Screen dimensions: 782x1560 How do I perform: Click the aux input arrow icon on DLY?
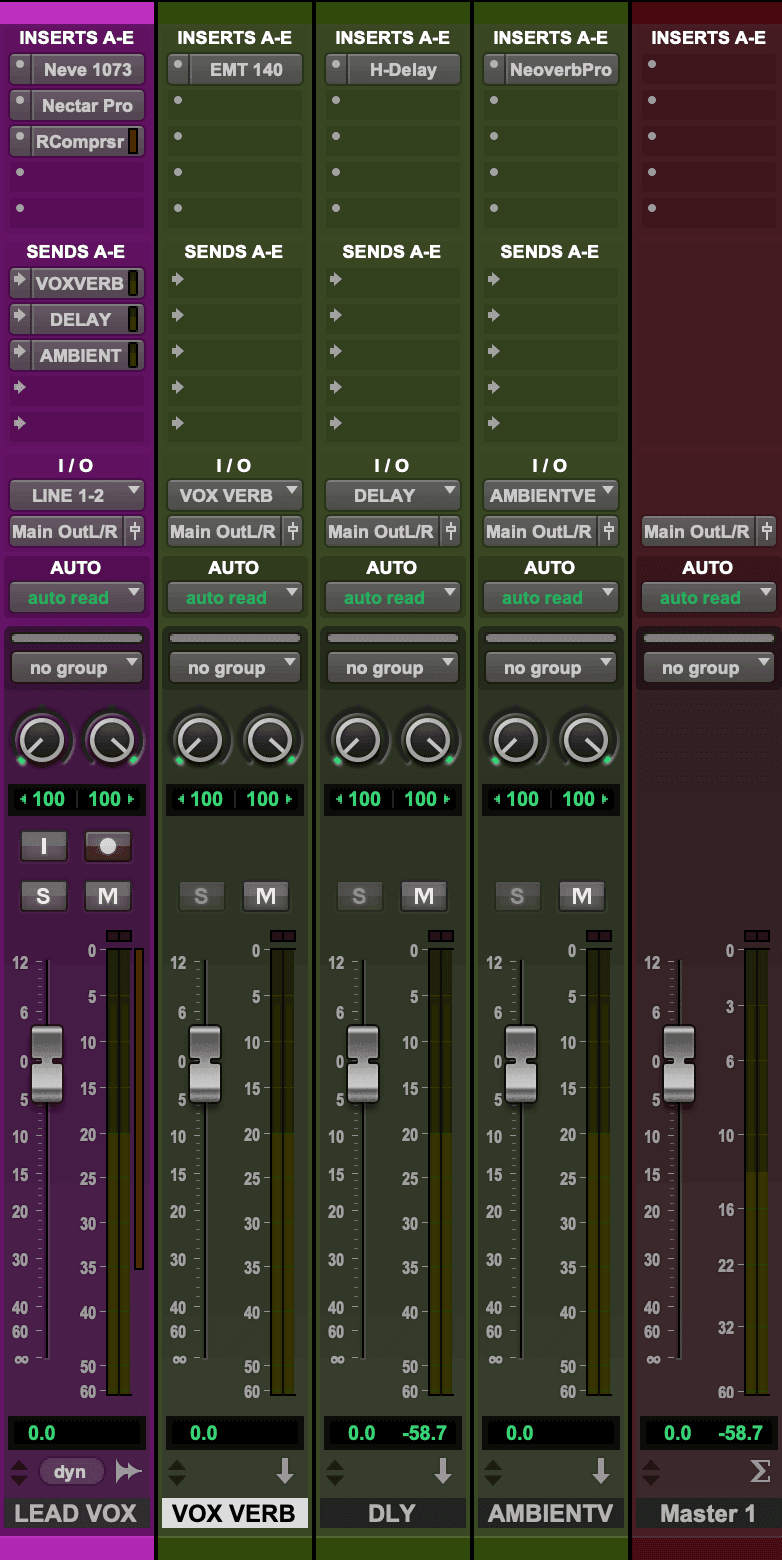[443, 1471]
